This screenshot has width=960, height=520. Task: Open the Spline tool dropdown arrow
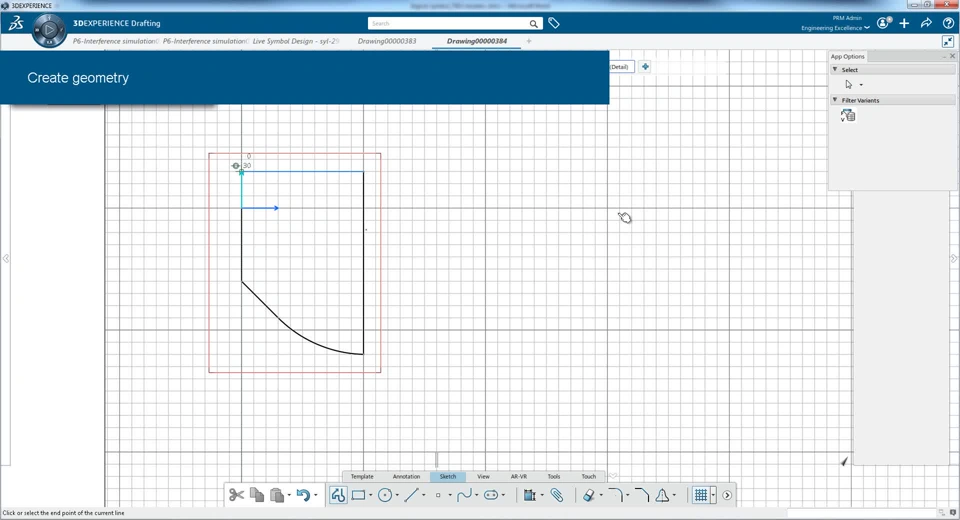(476, 496)
